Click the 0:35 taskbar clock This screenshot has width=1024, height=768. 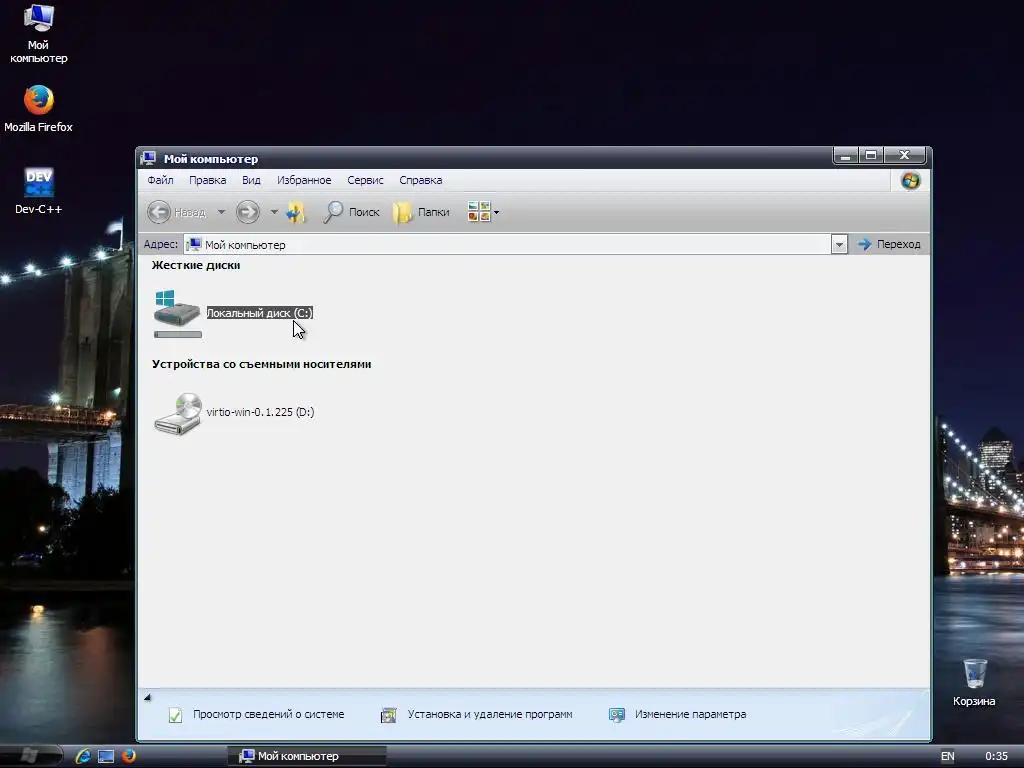pos(997,756)
